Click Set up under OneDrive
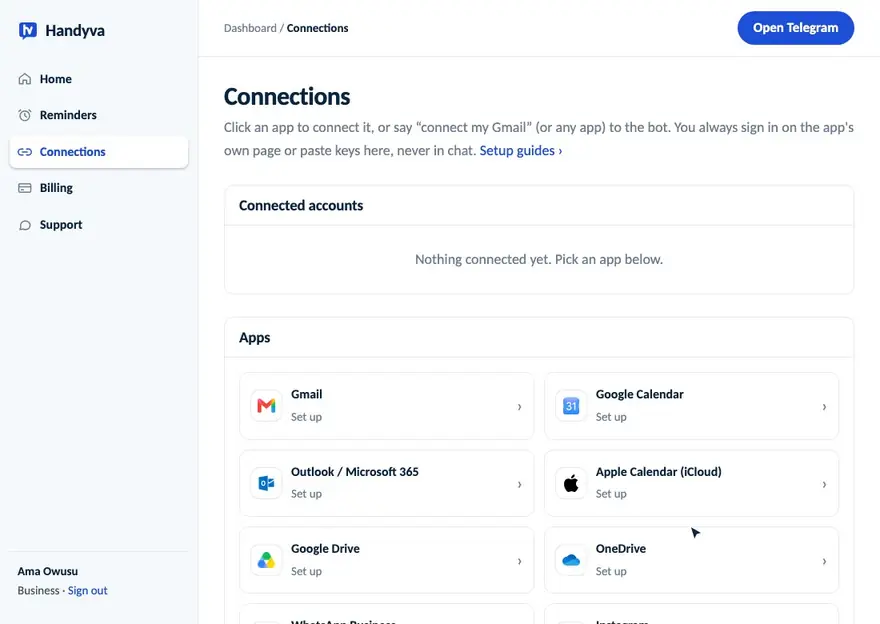The image size is (880, 624). pos(611,571)
